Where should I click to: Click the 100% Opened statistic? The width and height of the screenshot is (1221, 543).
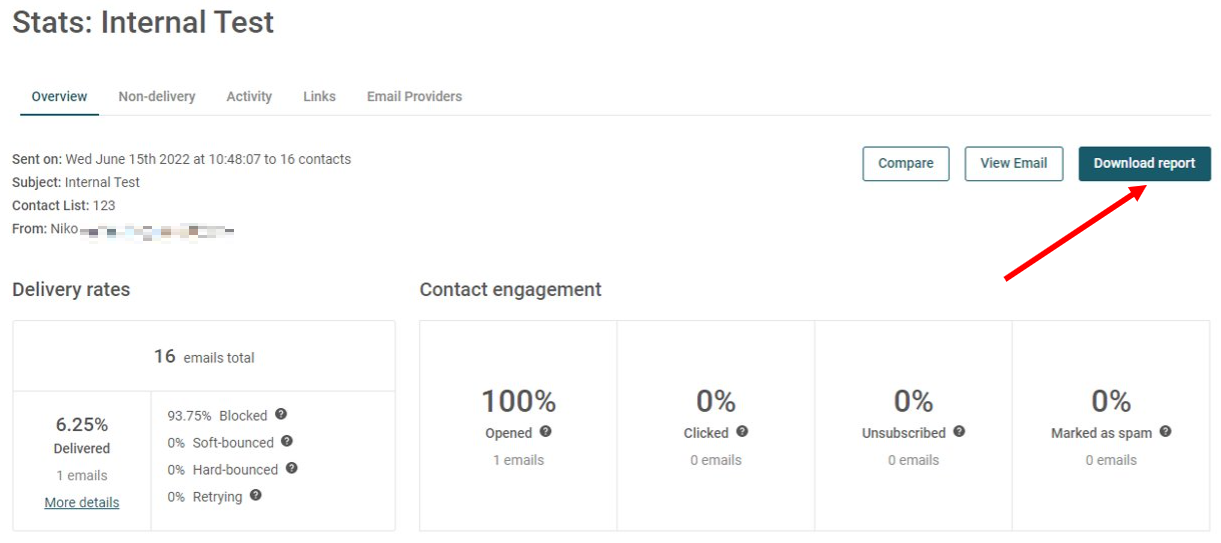pos(518,402)
